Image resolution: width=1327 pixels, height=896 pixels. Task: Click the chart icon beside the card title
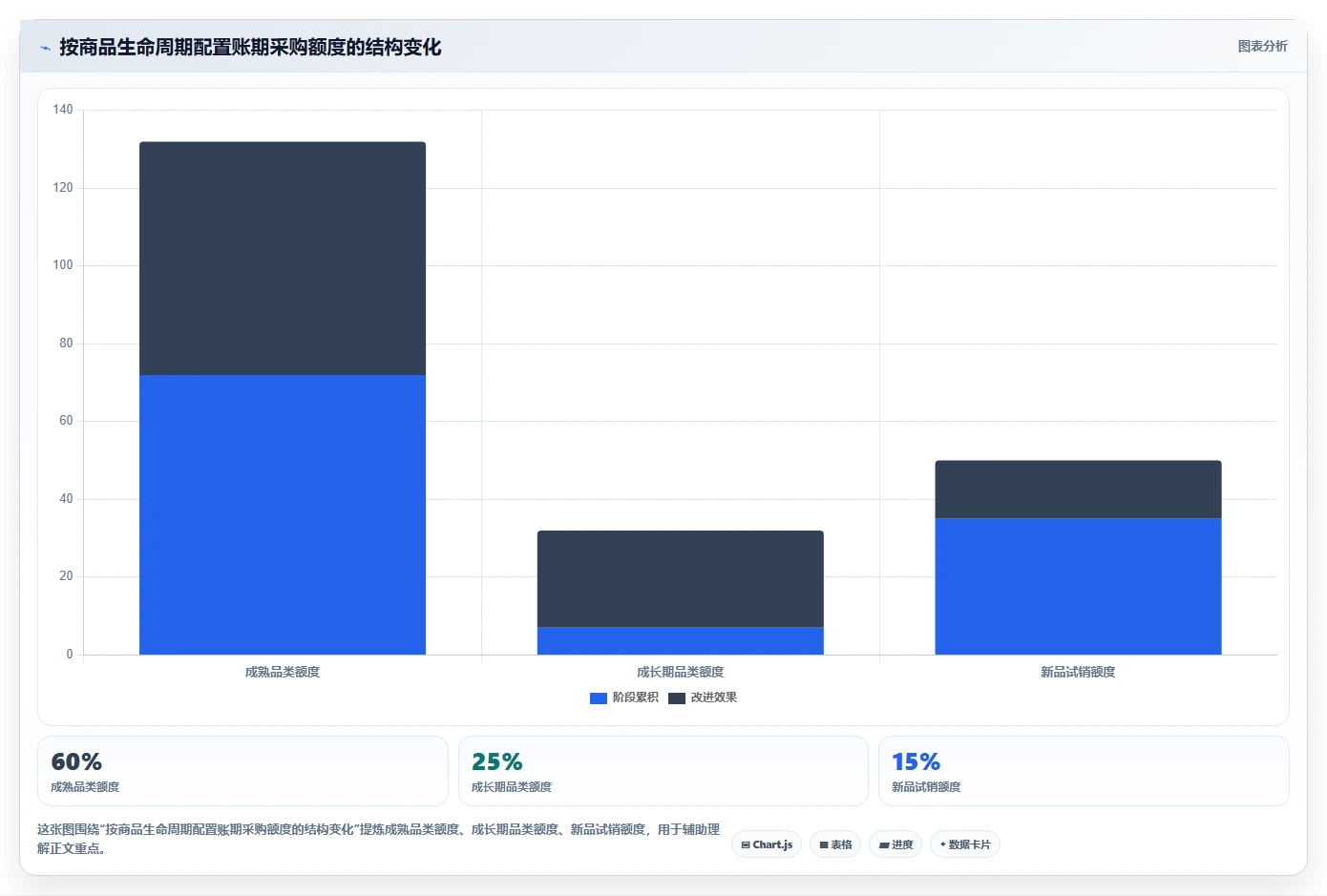click(x=45, y=48)
